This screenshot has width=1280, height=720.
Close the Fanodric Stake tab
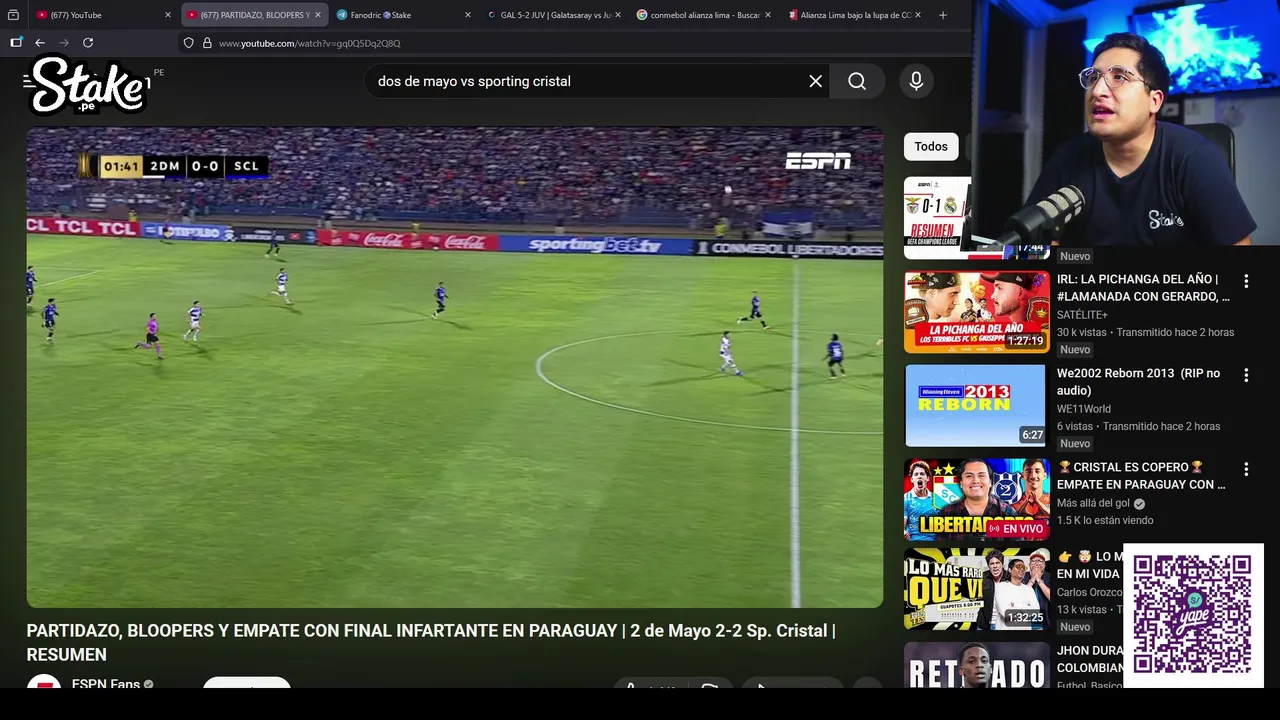[x=467, y=15]
